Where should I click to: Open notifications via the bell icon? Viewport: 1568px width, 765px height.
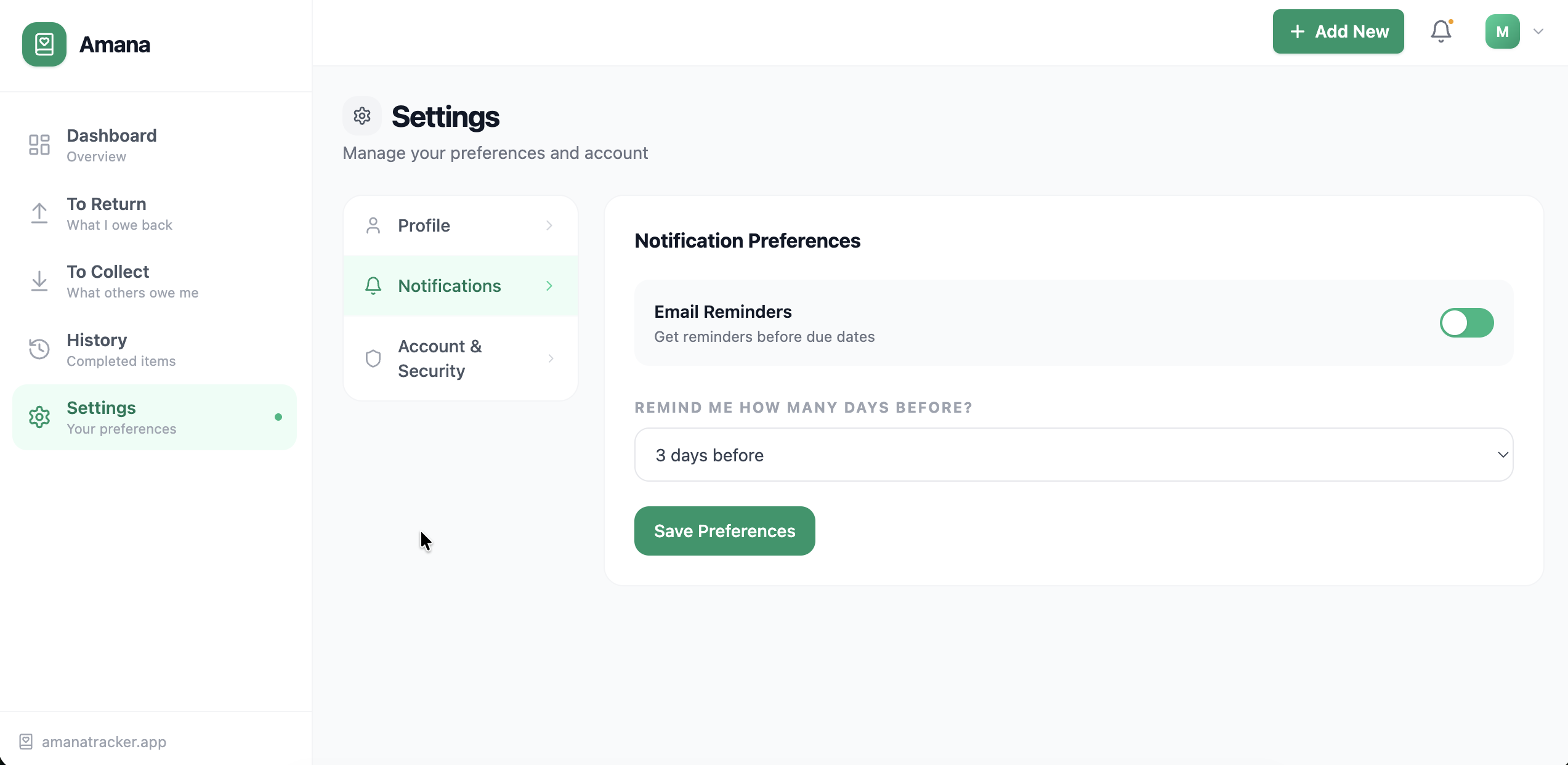pyautogui.click(x=1441, y=31)
